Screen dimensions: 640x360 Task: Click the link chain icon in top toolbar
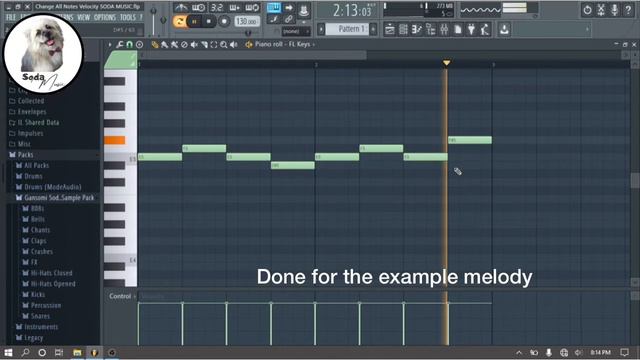click(x=289, y=19)
